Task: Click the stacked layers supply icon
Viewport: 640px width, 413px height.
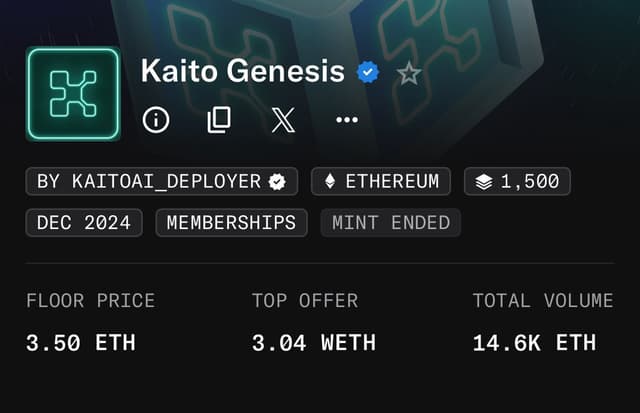Action: tap(484, 182)
